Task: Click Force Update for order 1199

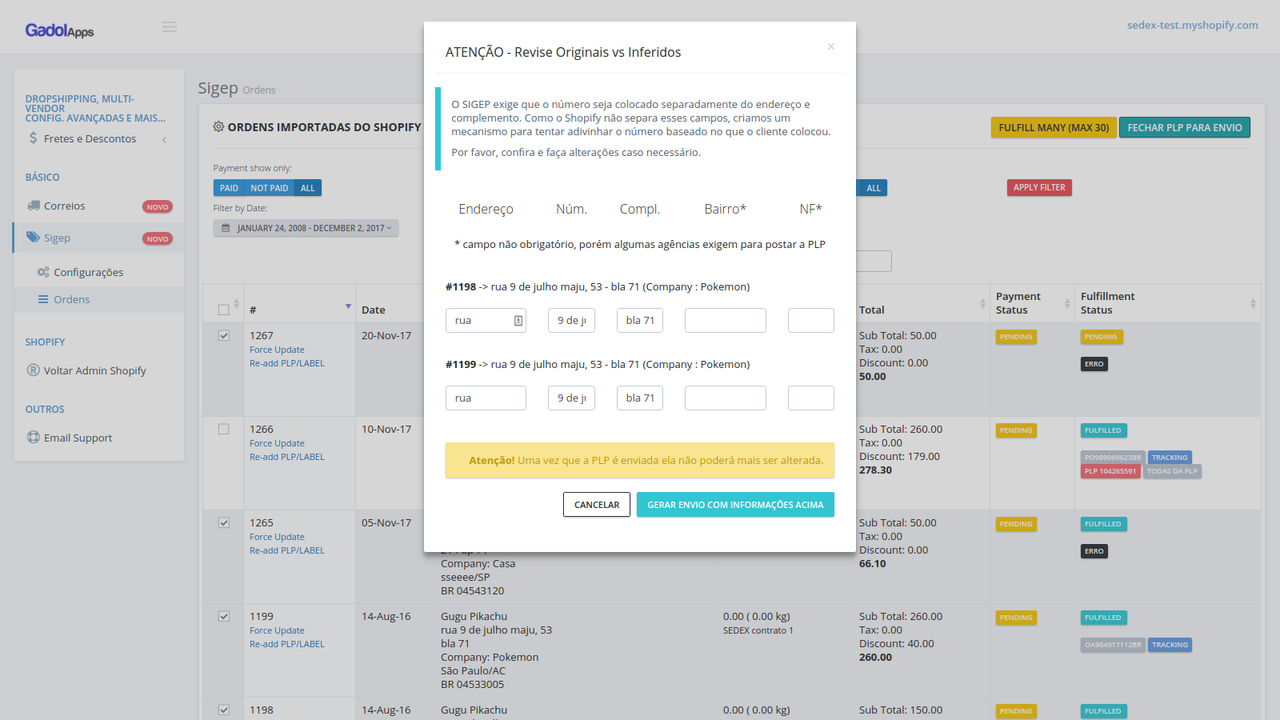Action: coord(277,630)
